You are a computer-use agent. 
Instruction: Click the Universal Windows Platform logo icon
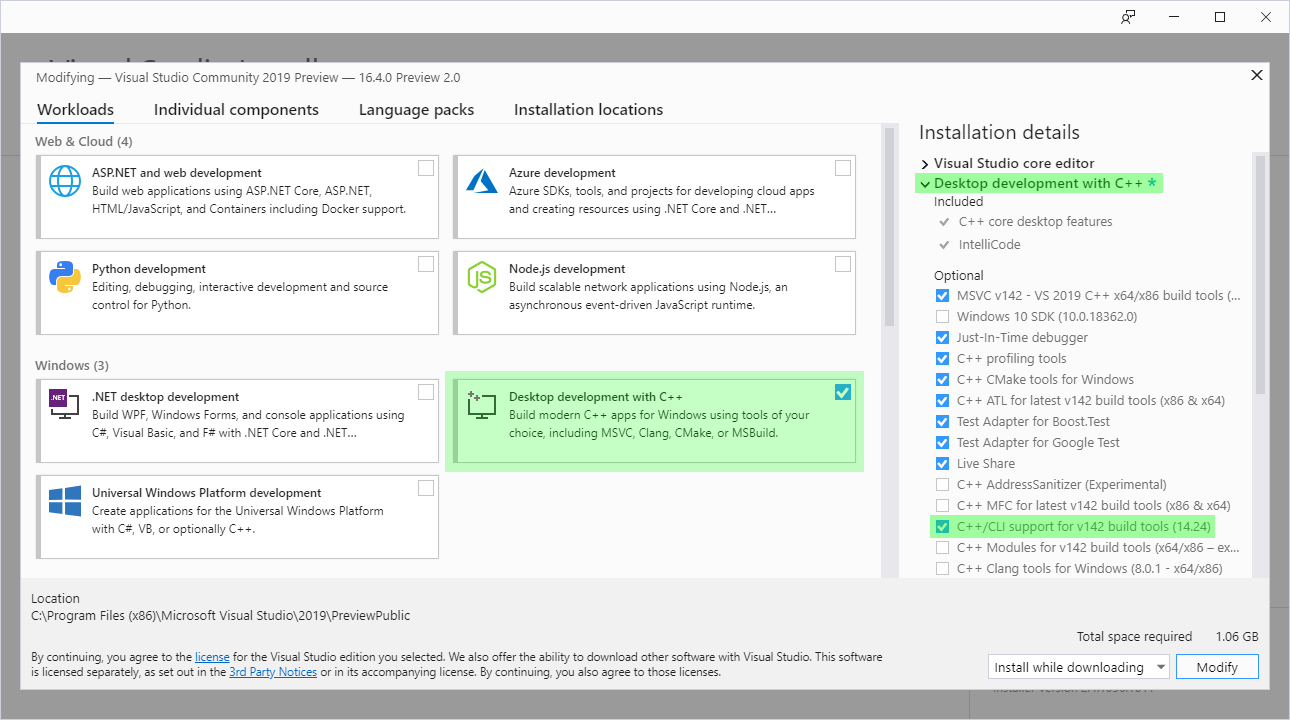tap(65, 501)
